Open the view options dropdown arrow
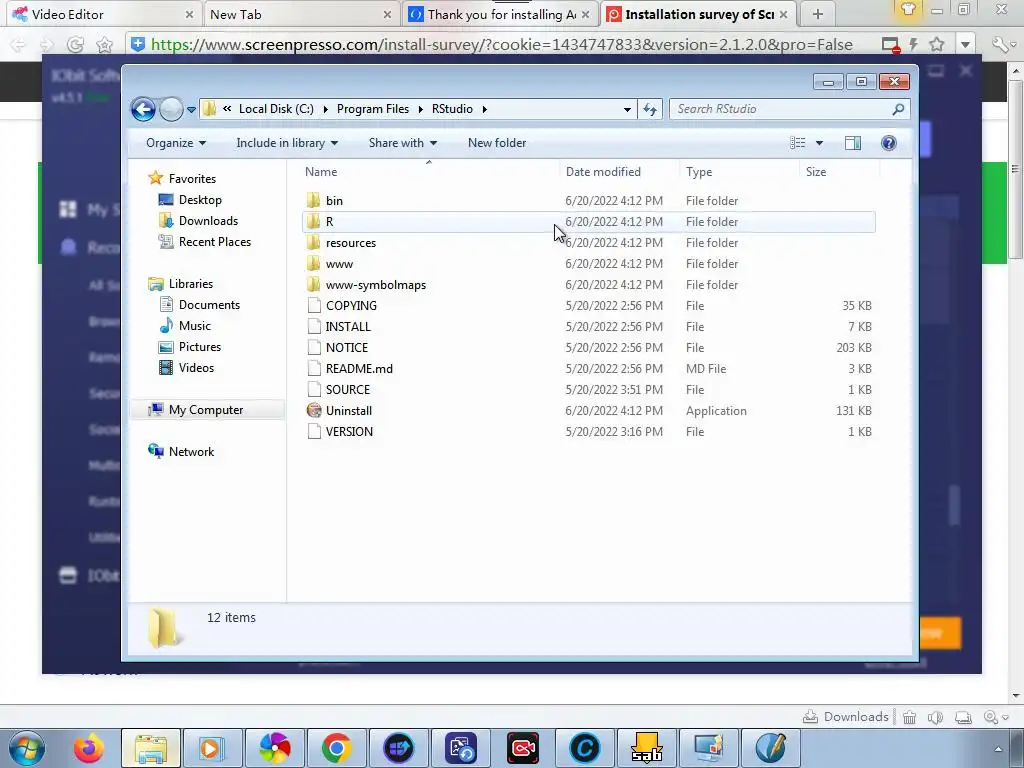Screen dimensions: 1024x768 tap(819, 143)
